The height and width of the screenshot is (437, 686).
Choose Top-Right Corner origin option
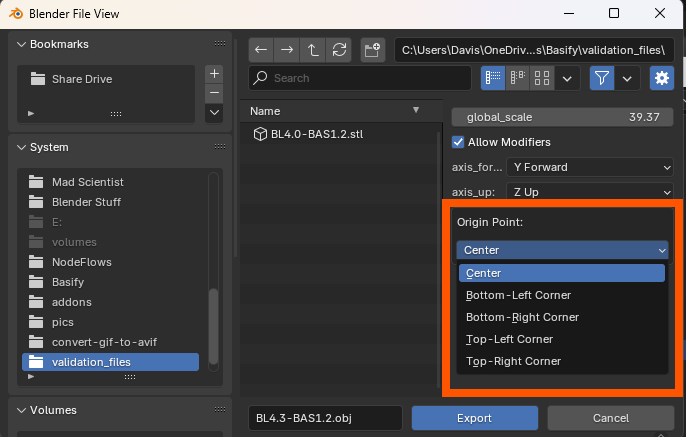point(513,361)
